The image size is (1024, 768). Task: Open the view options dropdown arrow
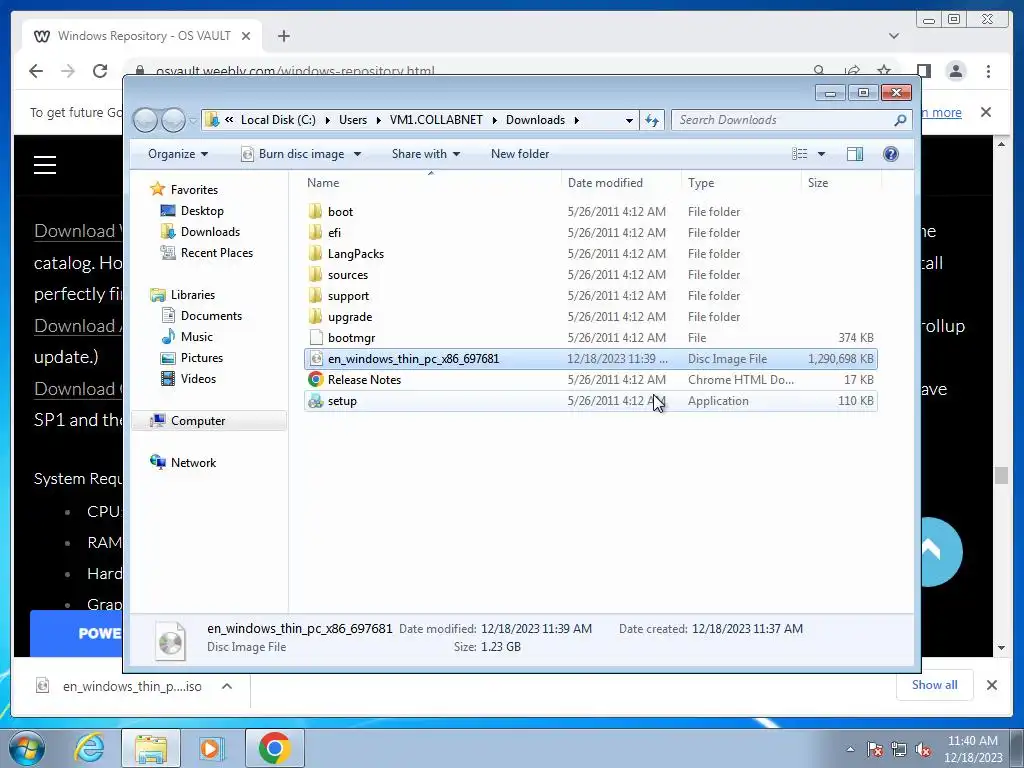coord(821,153)
